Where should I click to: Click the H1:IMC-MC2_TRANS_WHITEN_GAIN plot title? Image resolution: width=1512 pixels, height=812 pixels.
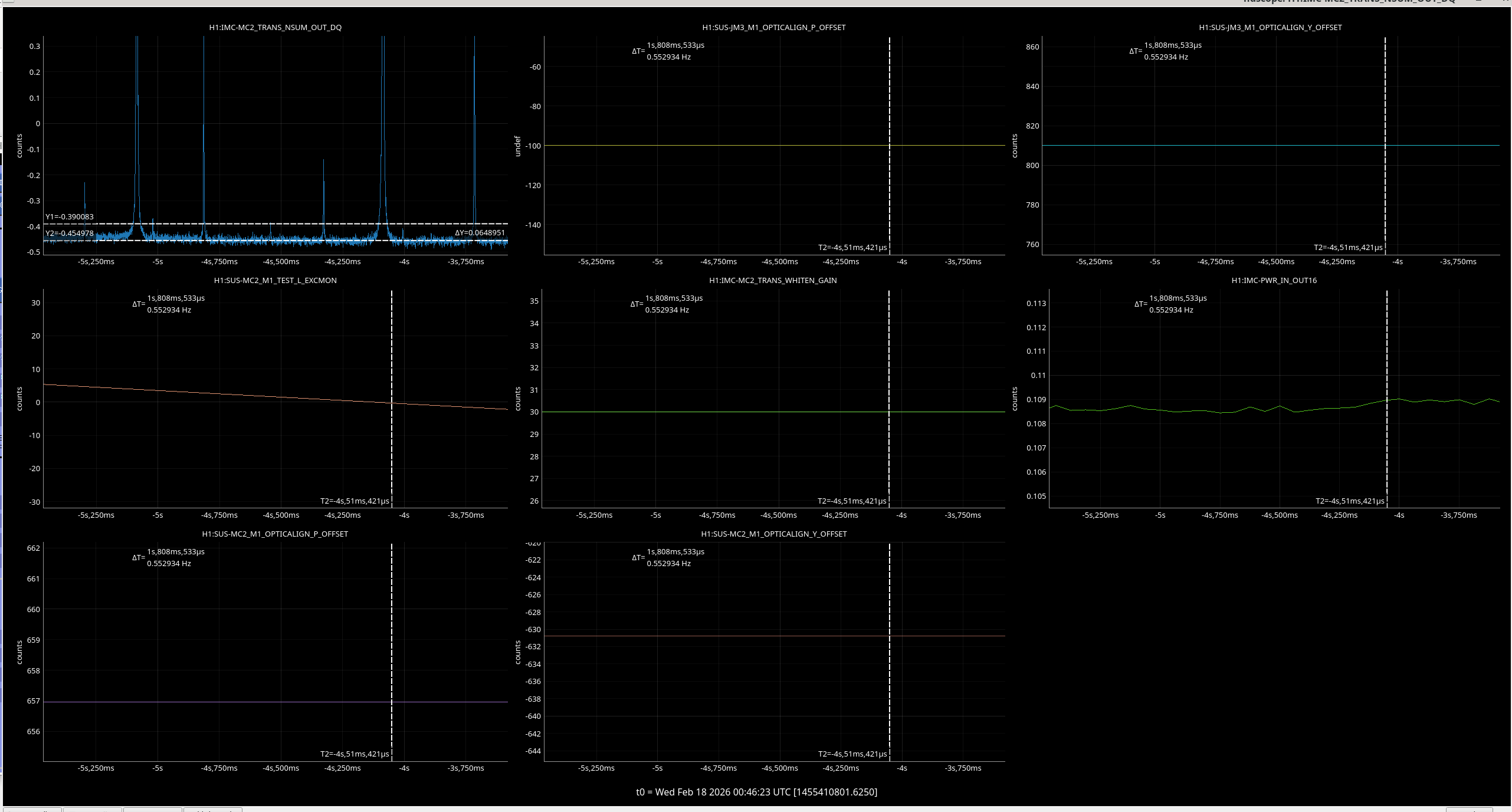(x=773, y=281)
